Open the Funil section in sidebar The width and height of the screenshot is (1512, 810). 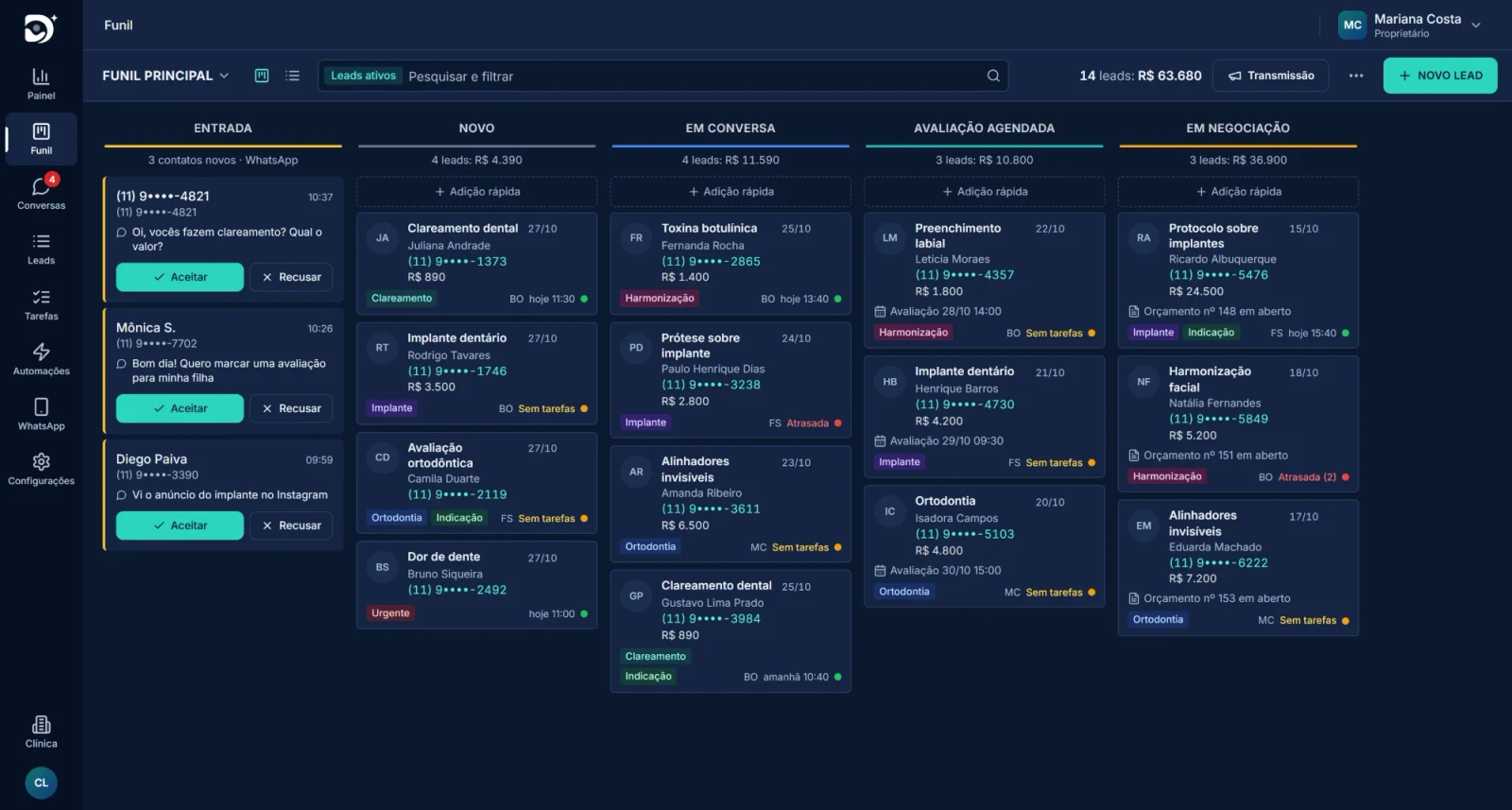[41, 139]
